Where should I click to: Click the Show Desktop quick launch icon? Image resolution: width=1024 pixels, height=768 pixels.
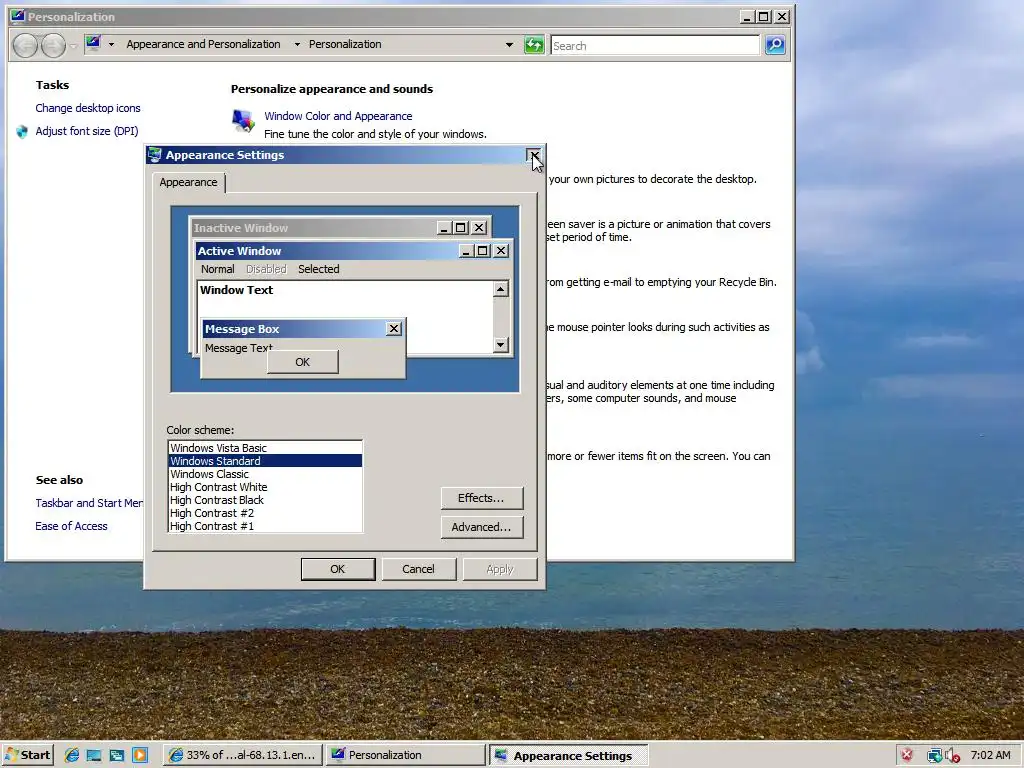coord(94,755)
